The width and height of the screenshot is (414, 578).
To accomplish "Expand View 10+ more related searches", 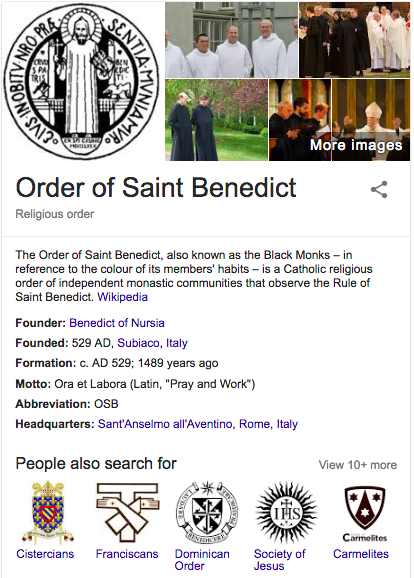I will pos(358,465).
